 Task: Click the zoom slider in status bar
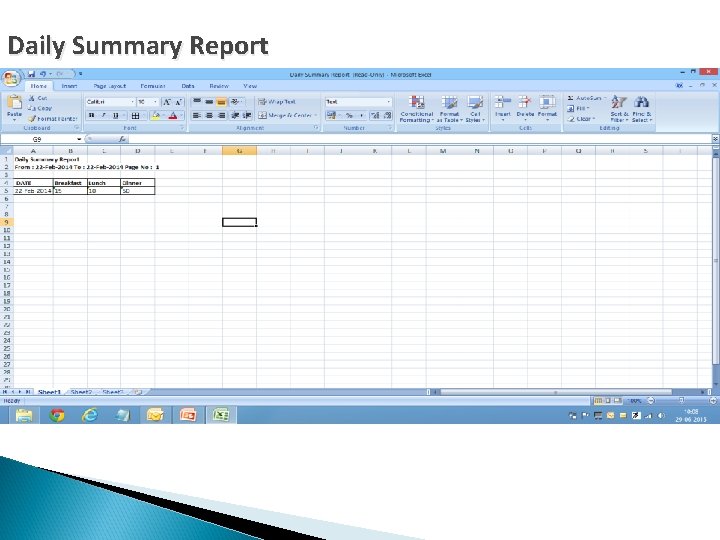(x=681, y=401)
